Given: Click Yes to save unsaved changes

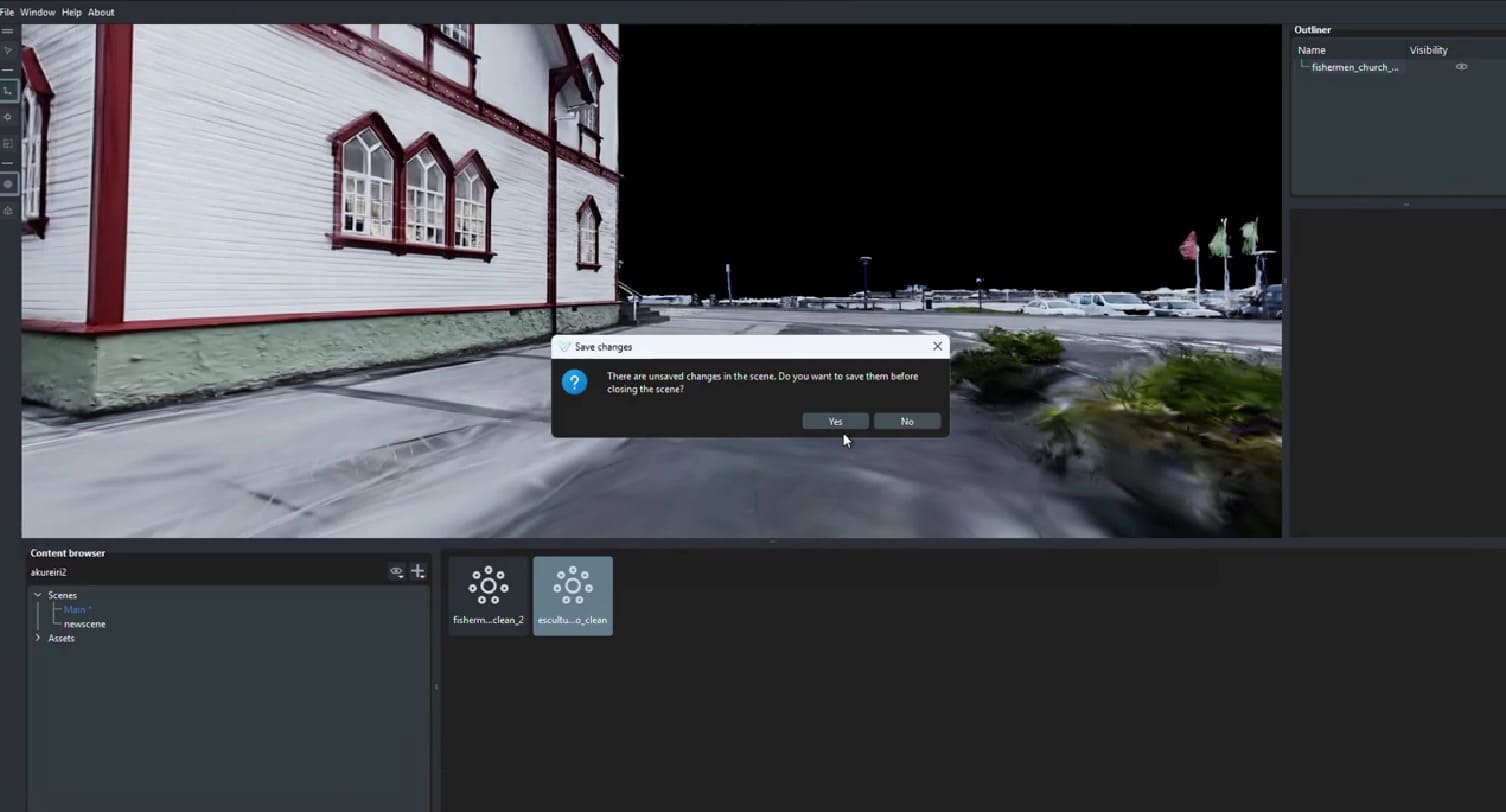Looking at the screenshot, I should tap(835, 421).
